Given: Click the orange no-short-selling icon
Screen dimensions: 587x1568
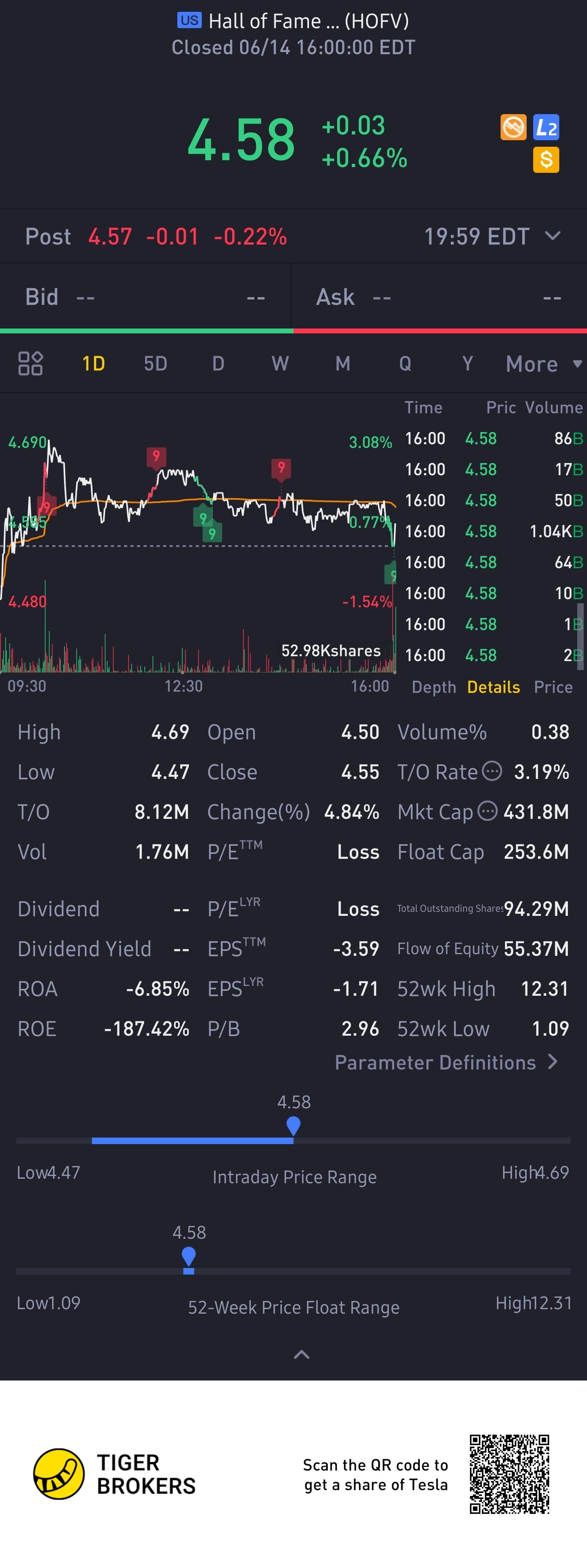Looking at the screenshot, I should 513,127.
